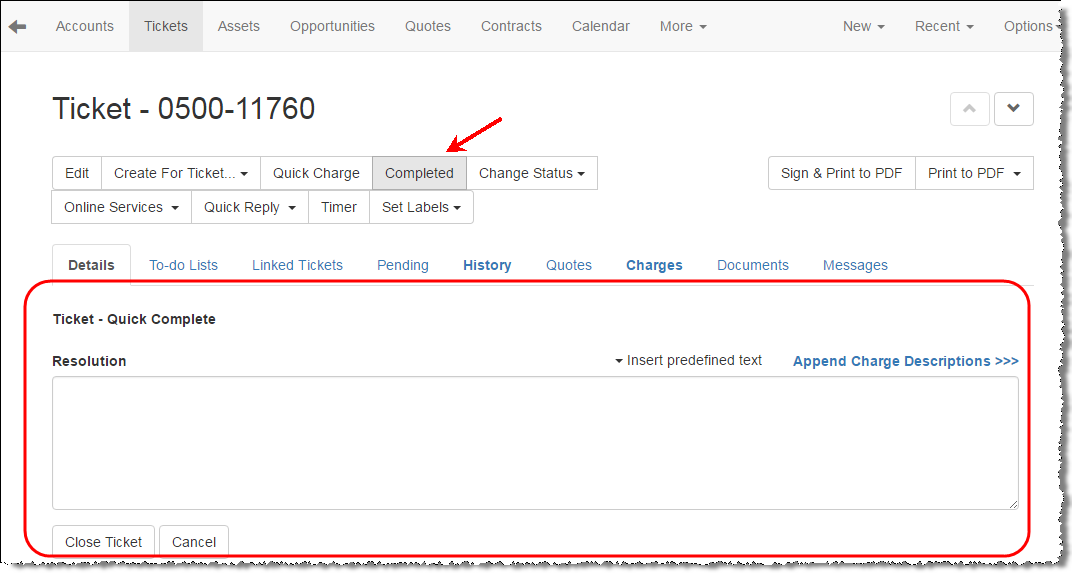Open Insert predefined text dropdown

point(688,361)
